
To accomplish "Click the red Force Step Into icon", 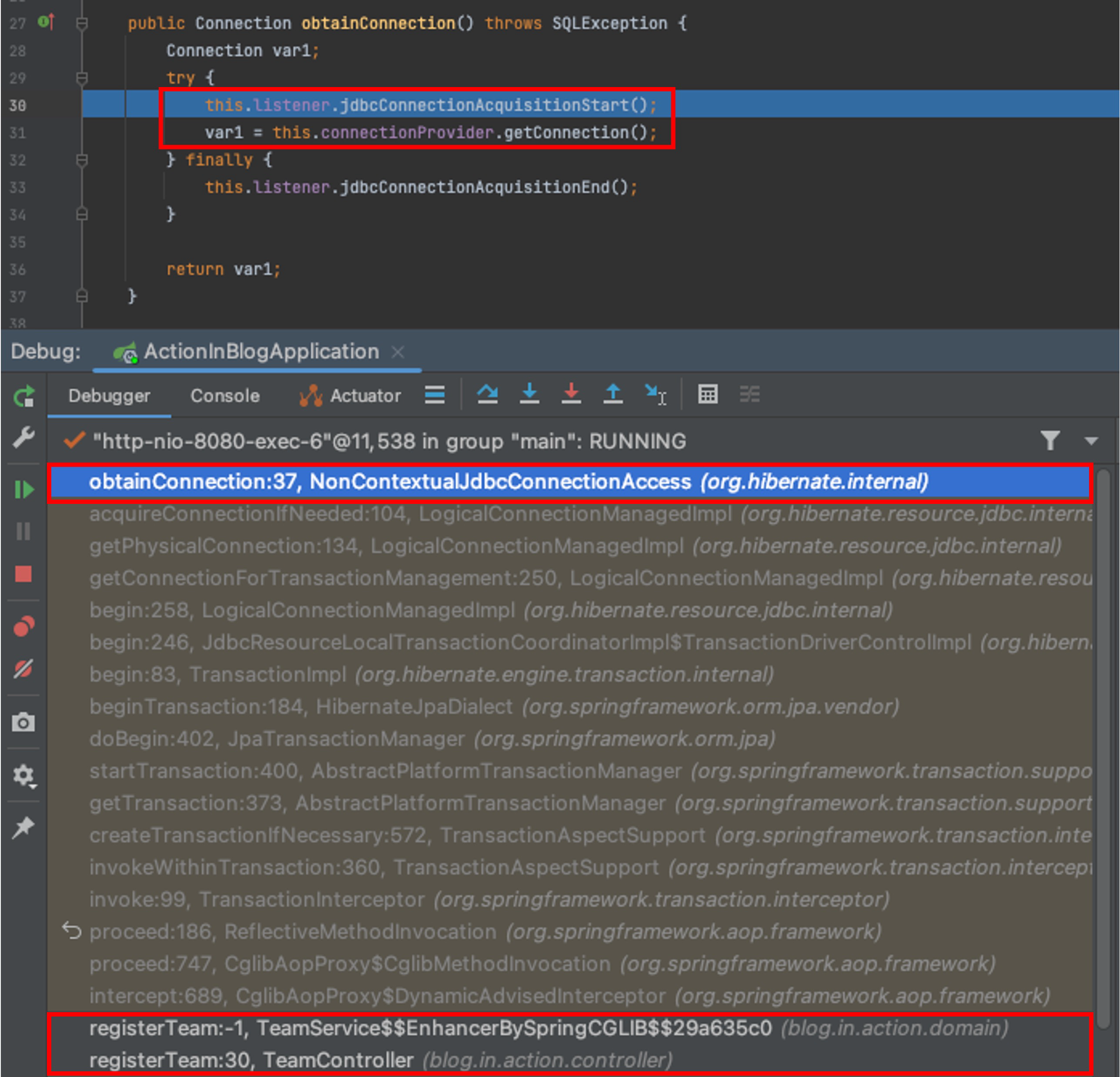I will tap(571, 394).
